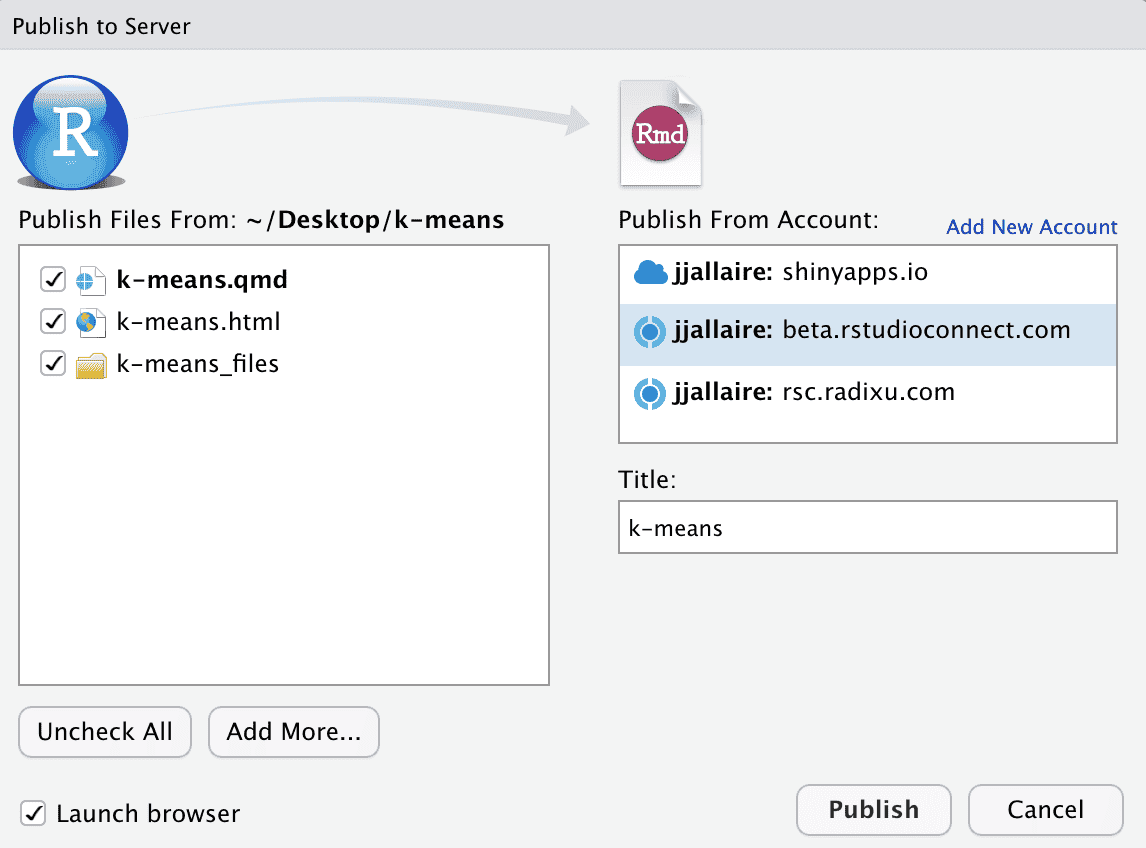1146x848 pixels.
Task: Click the Uncheck All button
Action: pos(104,732)
